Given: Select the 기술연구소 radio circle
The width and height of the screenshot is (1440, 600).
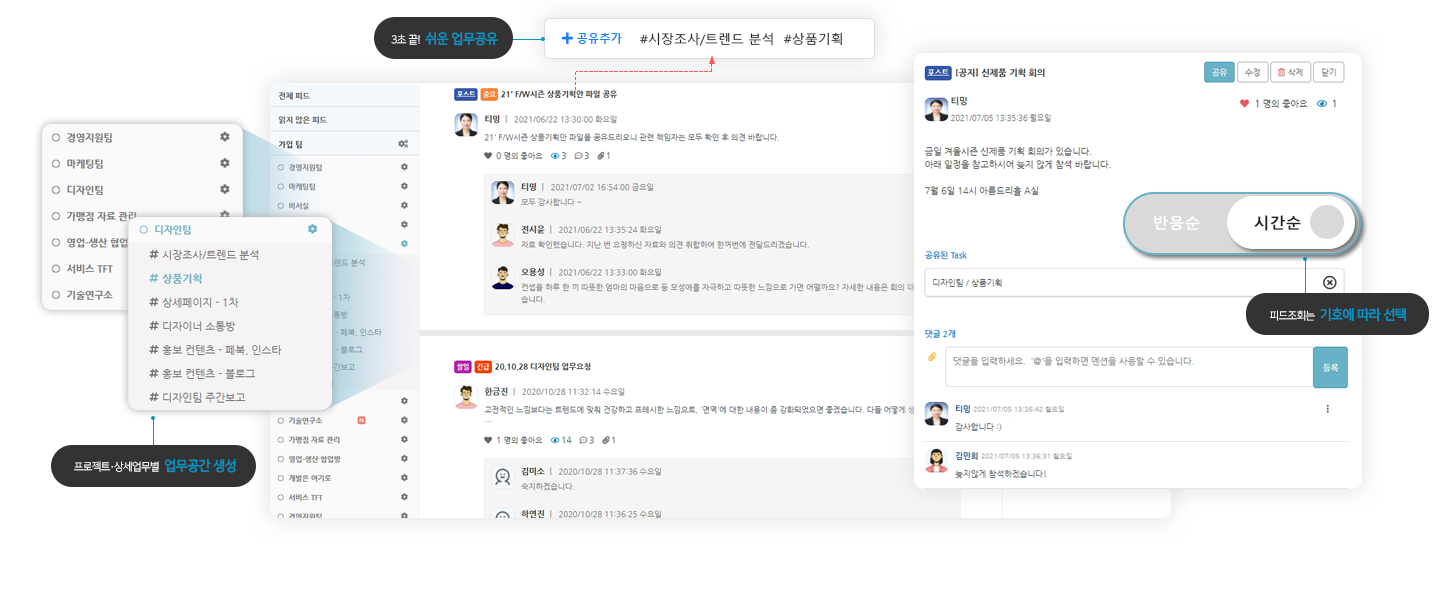Looking at the screenshot, I should click(x=56, y=294).
